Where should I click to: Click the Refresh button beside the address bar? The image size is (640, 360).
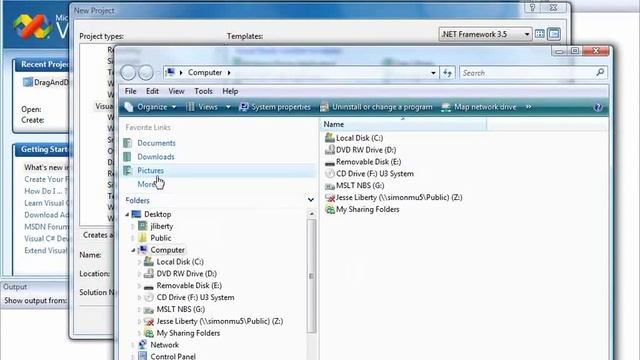pos(447,73)
